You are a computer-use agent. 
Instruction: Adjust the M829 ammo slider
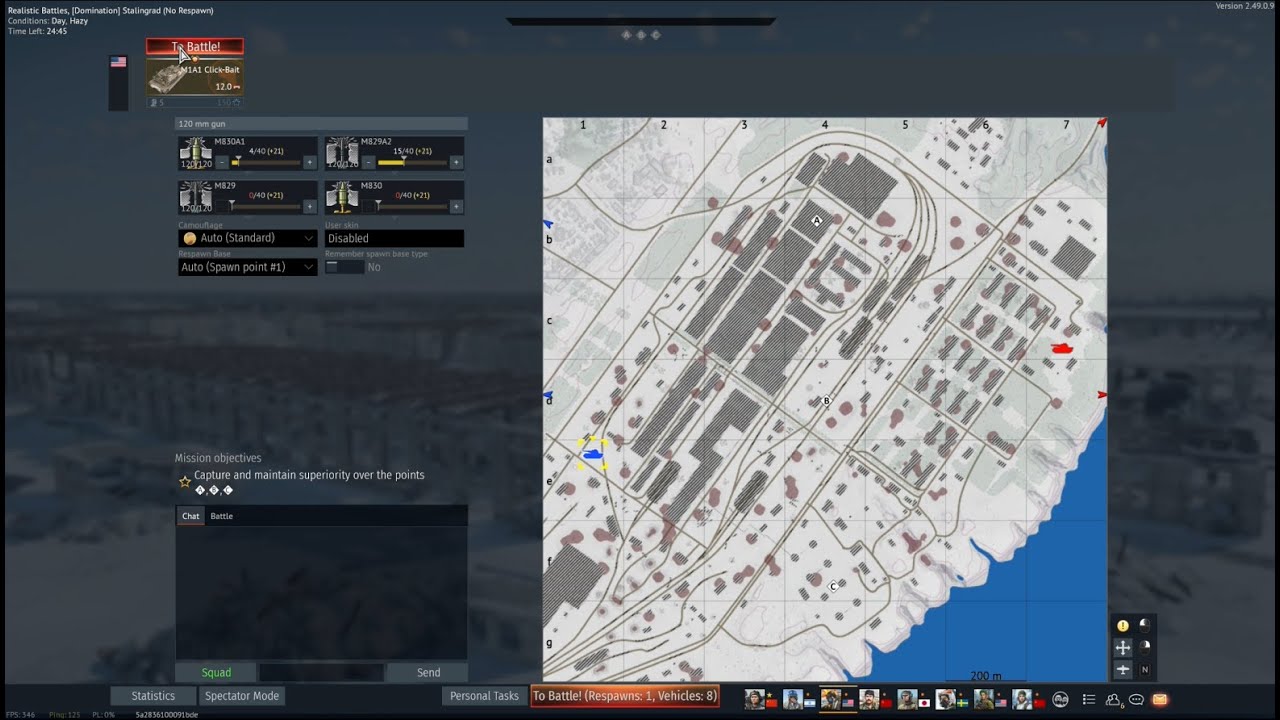coord(266,205)
